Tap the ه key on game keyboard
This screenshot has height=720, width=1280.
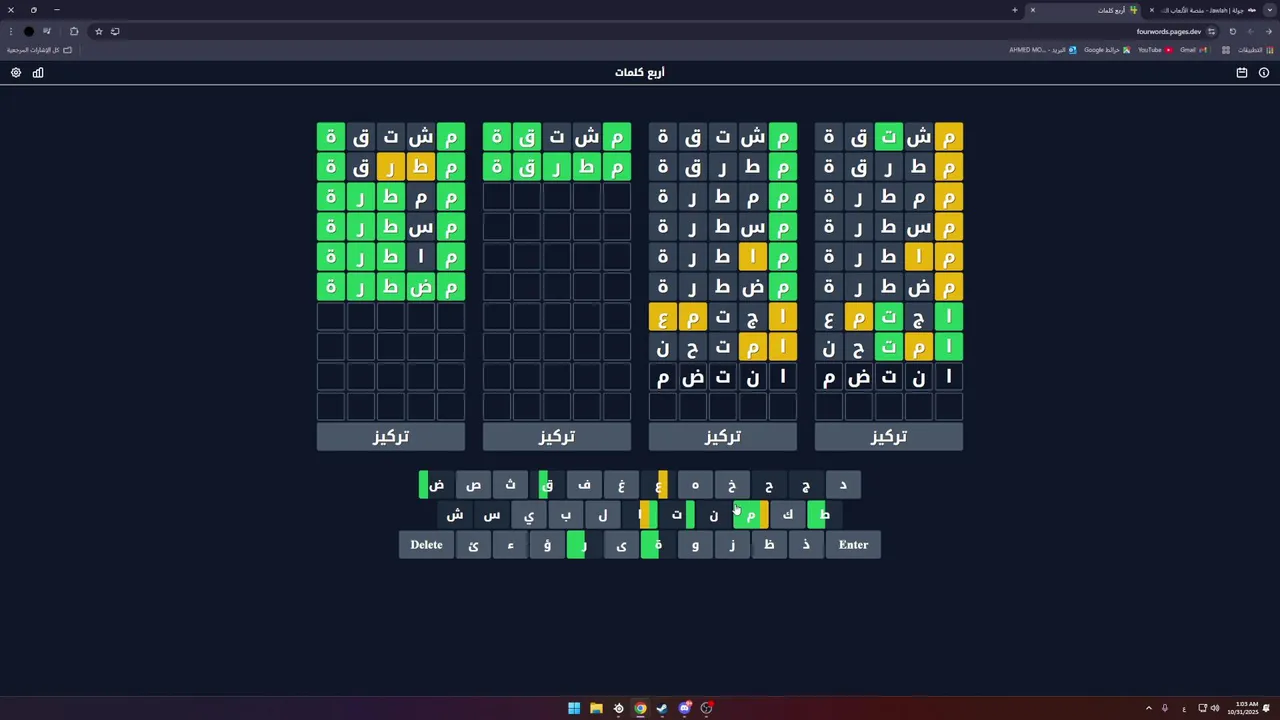tap(695, 485)
